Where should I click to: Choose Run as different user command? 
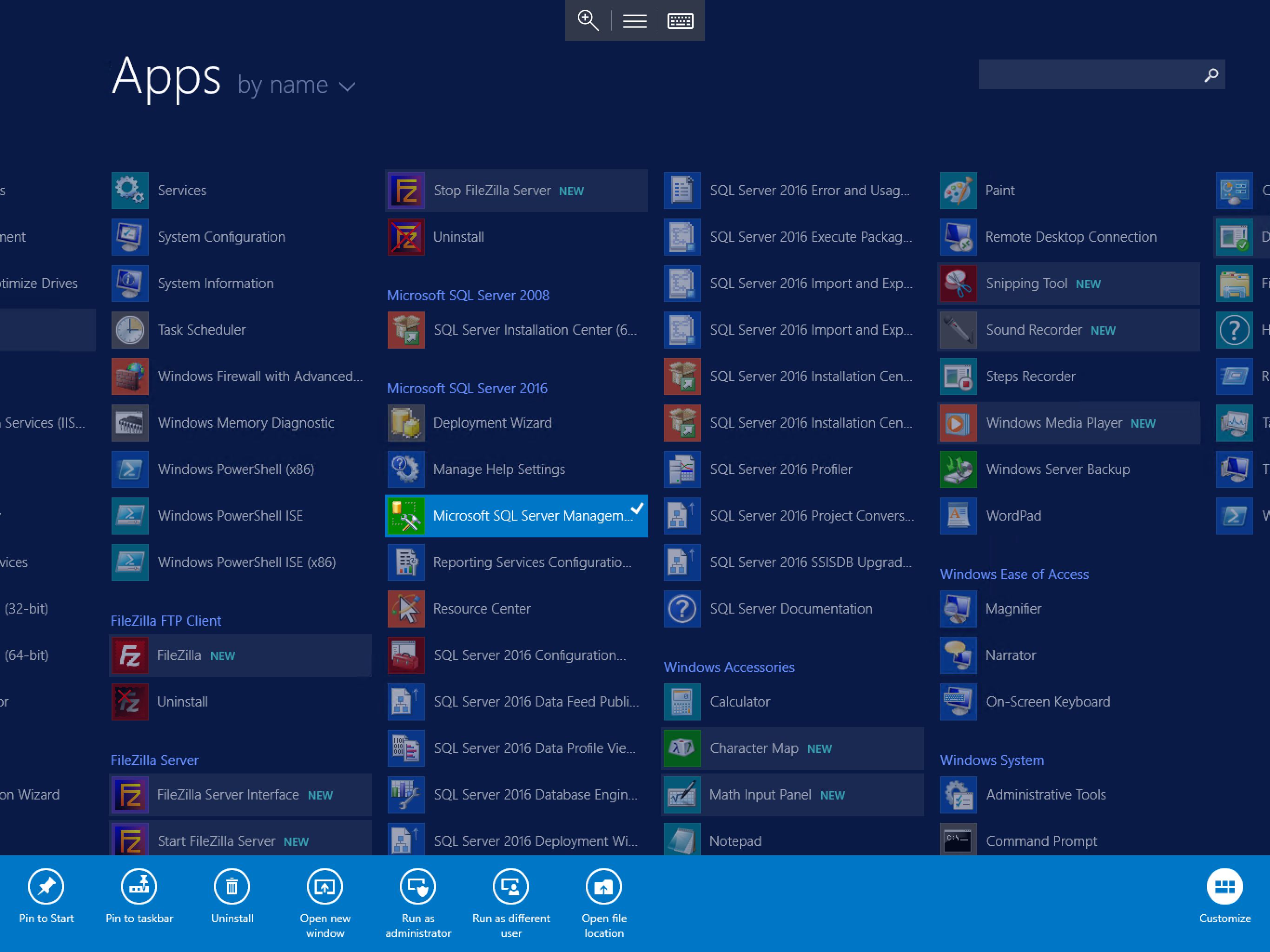[511, 904]
